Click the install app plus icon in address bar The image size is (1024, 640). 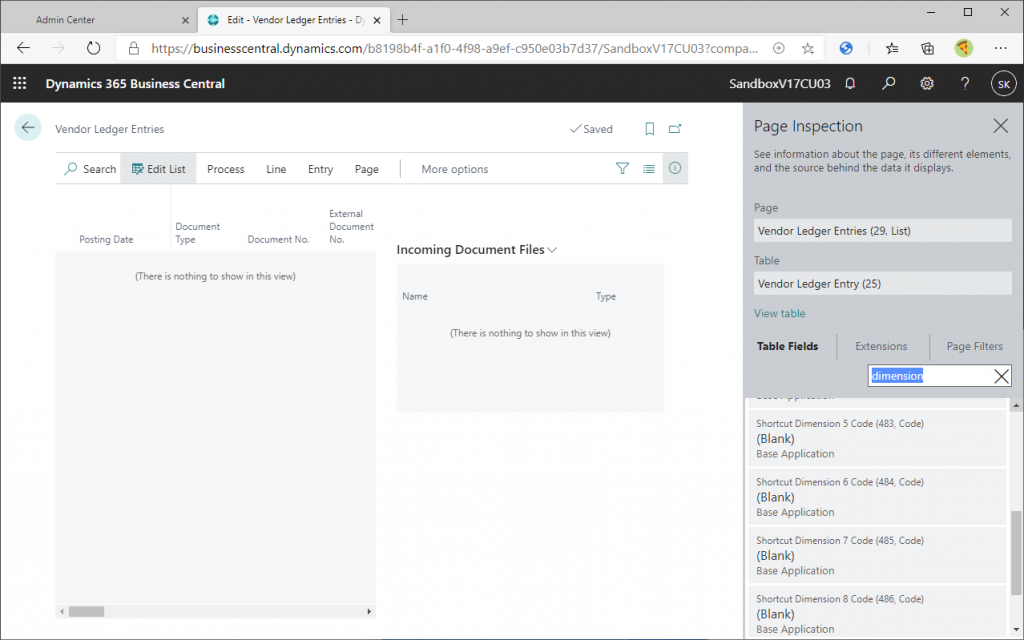778,48
